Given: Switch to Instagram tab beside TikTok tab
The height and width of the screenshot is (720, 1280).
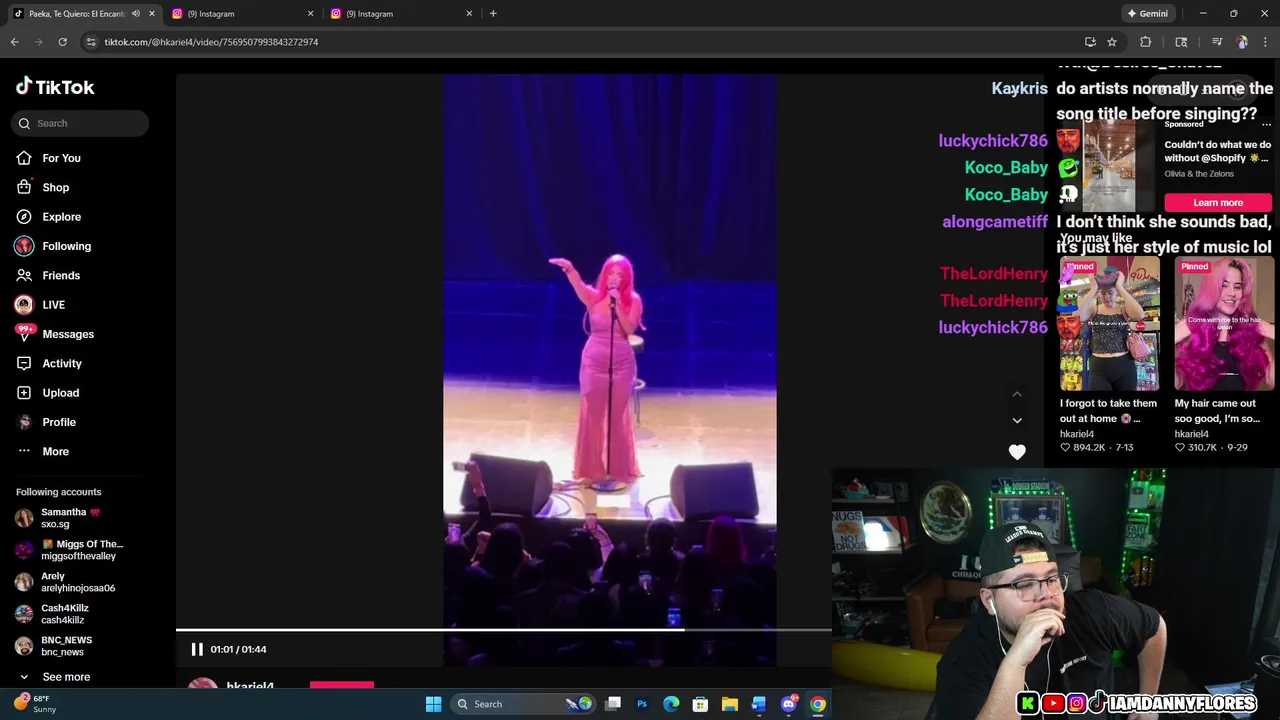Looking at the screenshot, I should point(242,14).
